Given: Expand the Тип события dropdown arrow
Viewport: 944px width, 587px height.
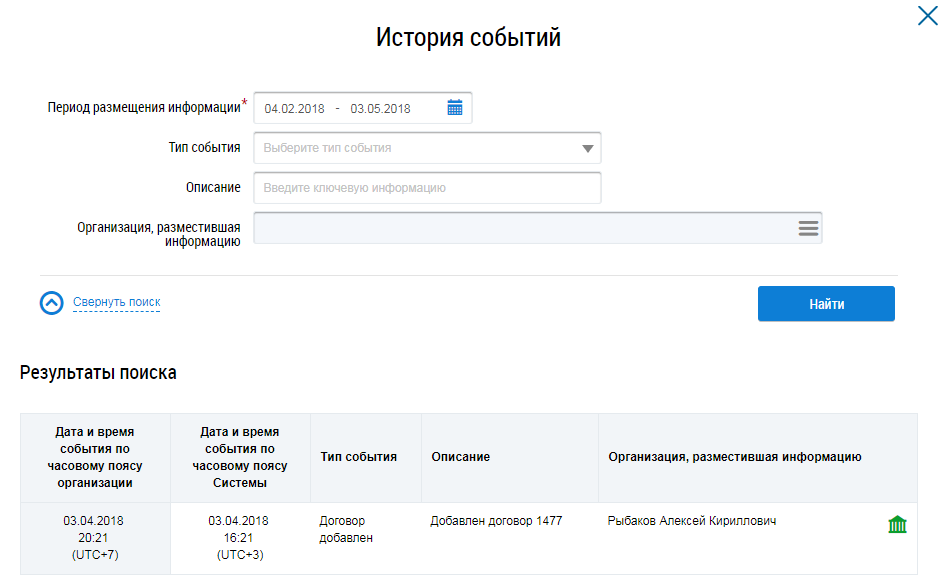Looking at the screenshot, I should click(x=587, y=149).
